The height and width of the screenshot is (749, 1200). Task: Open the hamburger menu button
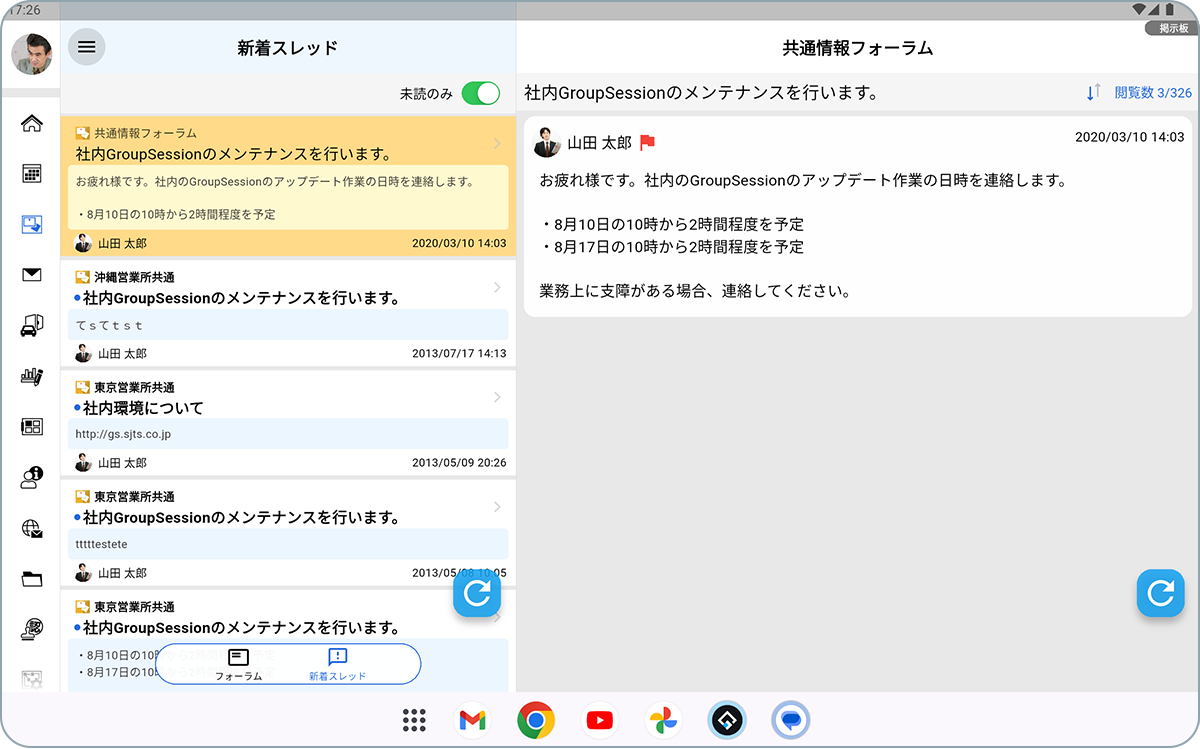pos(87,47)
